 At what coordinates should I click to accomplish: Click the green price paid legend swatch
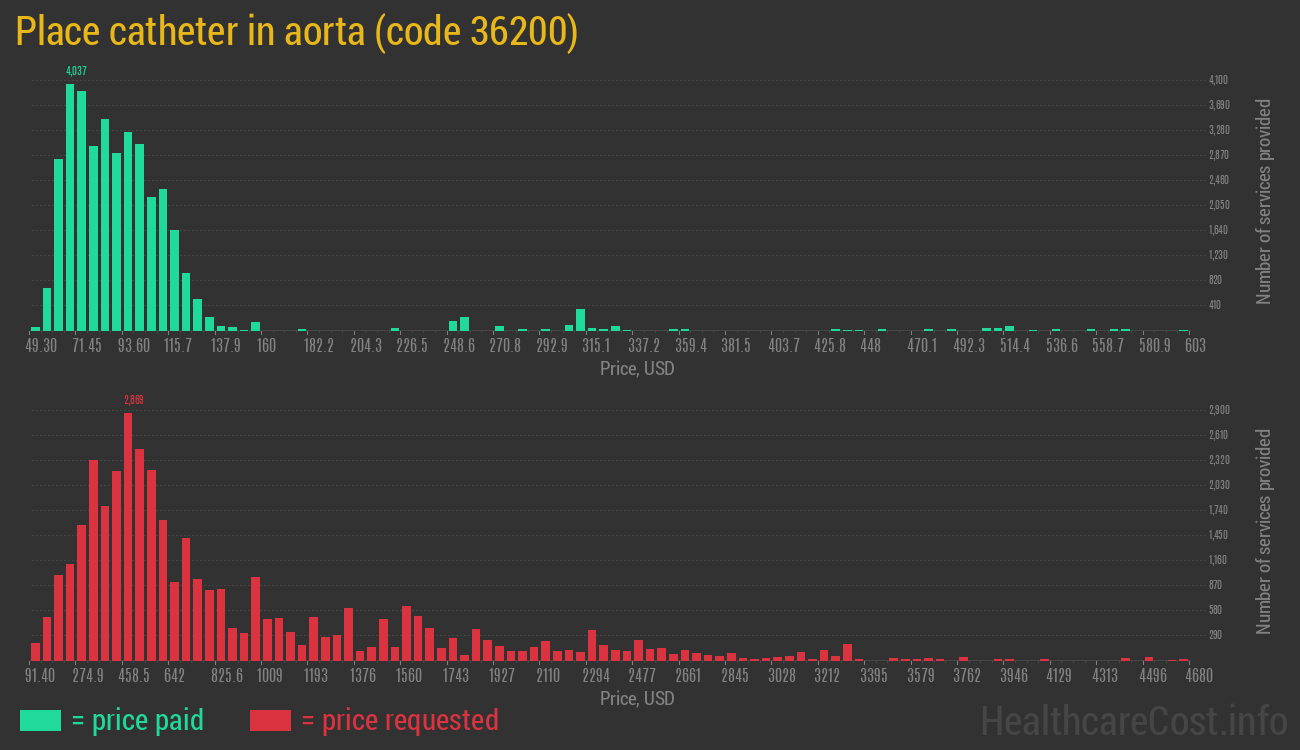click(40, 720)
